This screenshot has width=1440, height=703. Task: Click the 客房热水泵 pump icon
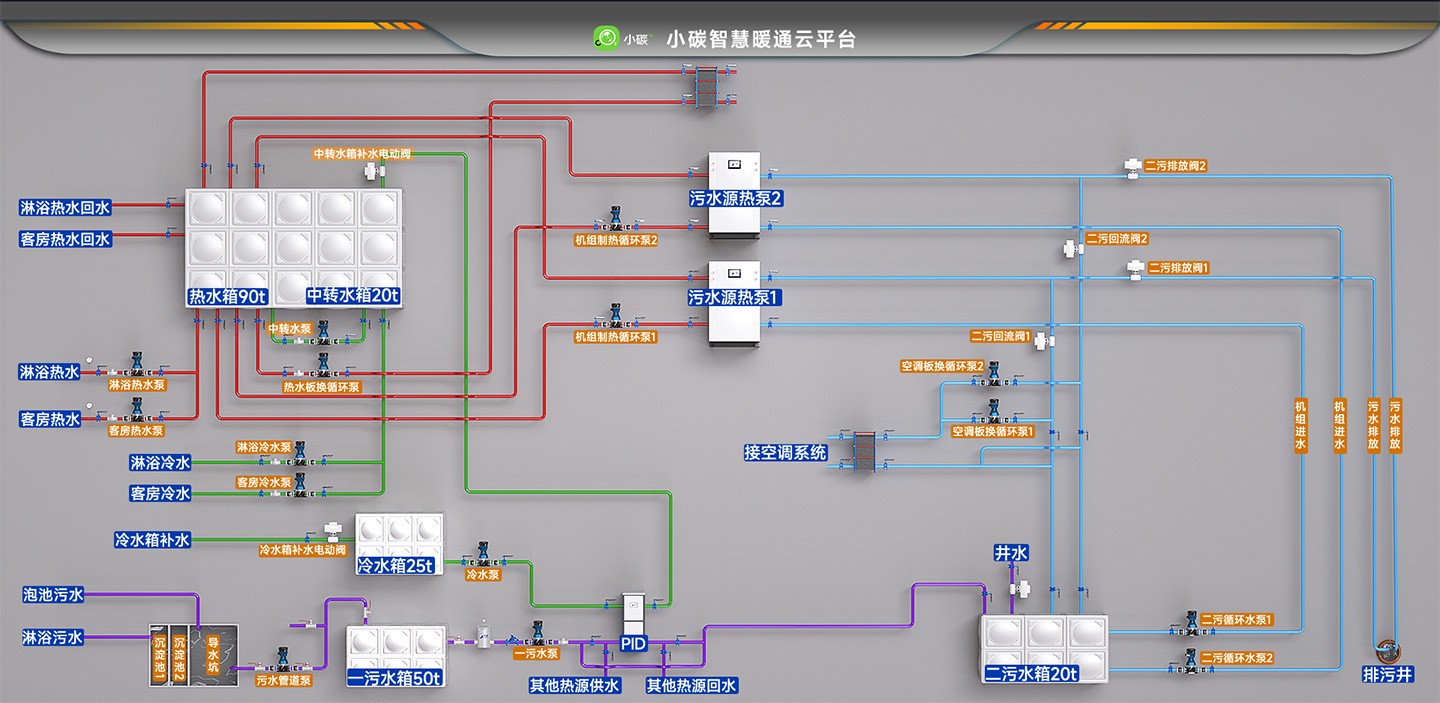137,409
